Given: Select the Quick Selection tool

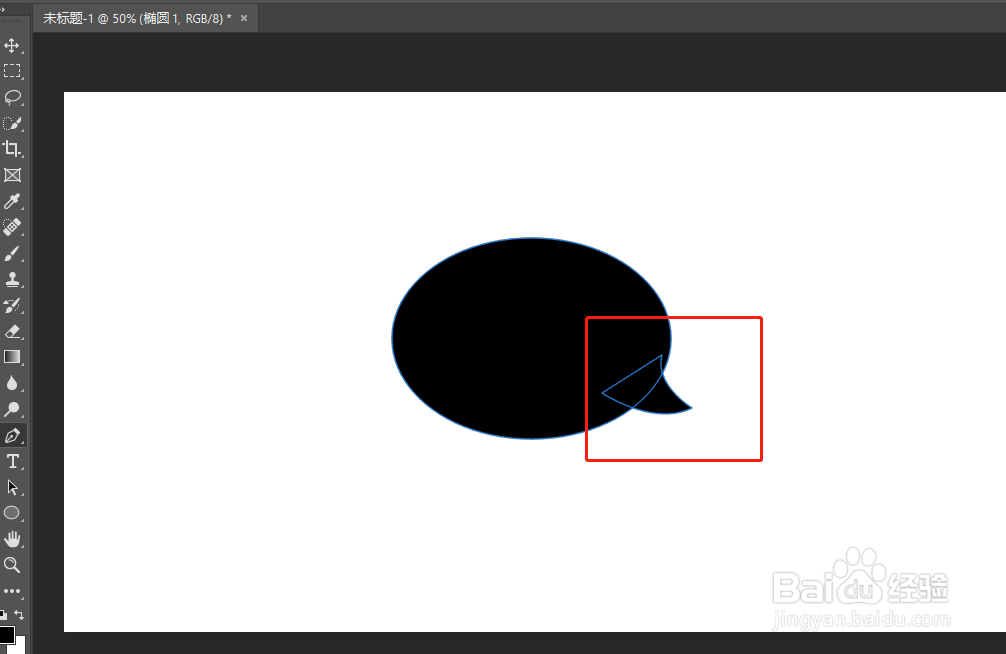Looking at the screenshot, I should 12,123.
